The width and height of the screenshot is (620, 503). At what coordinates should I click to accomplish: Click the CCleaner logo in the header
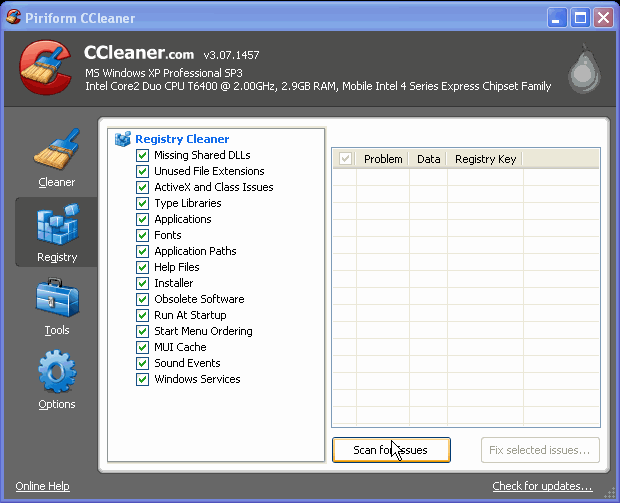pyautogui.click(x=46, y=67)
